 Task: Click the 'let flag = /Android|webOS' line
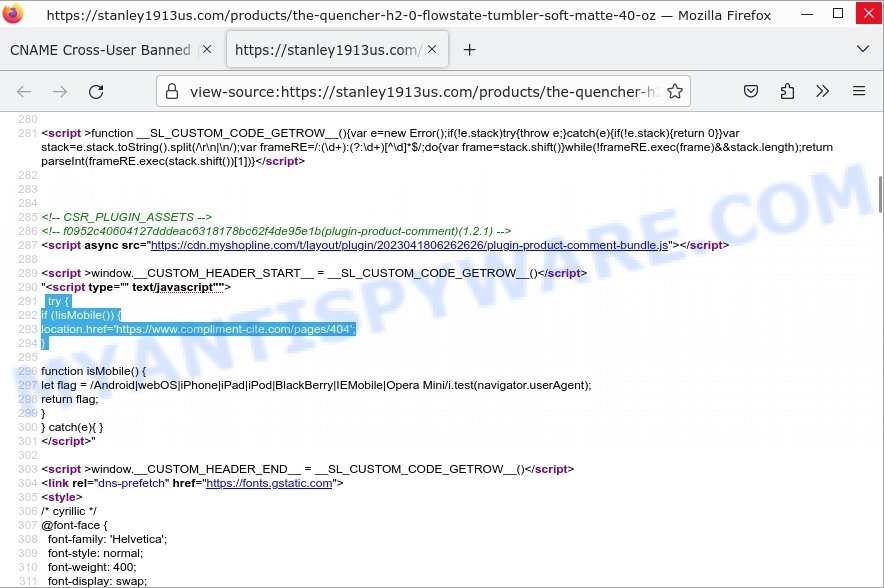[316, 385]
